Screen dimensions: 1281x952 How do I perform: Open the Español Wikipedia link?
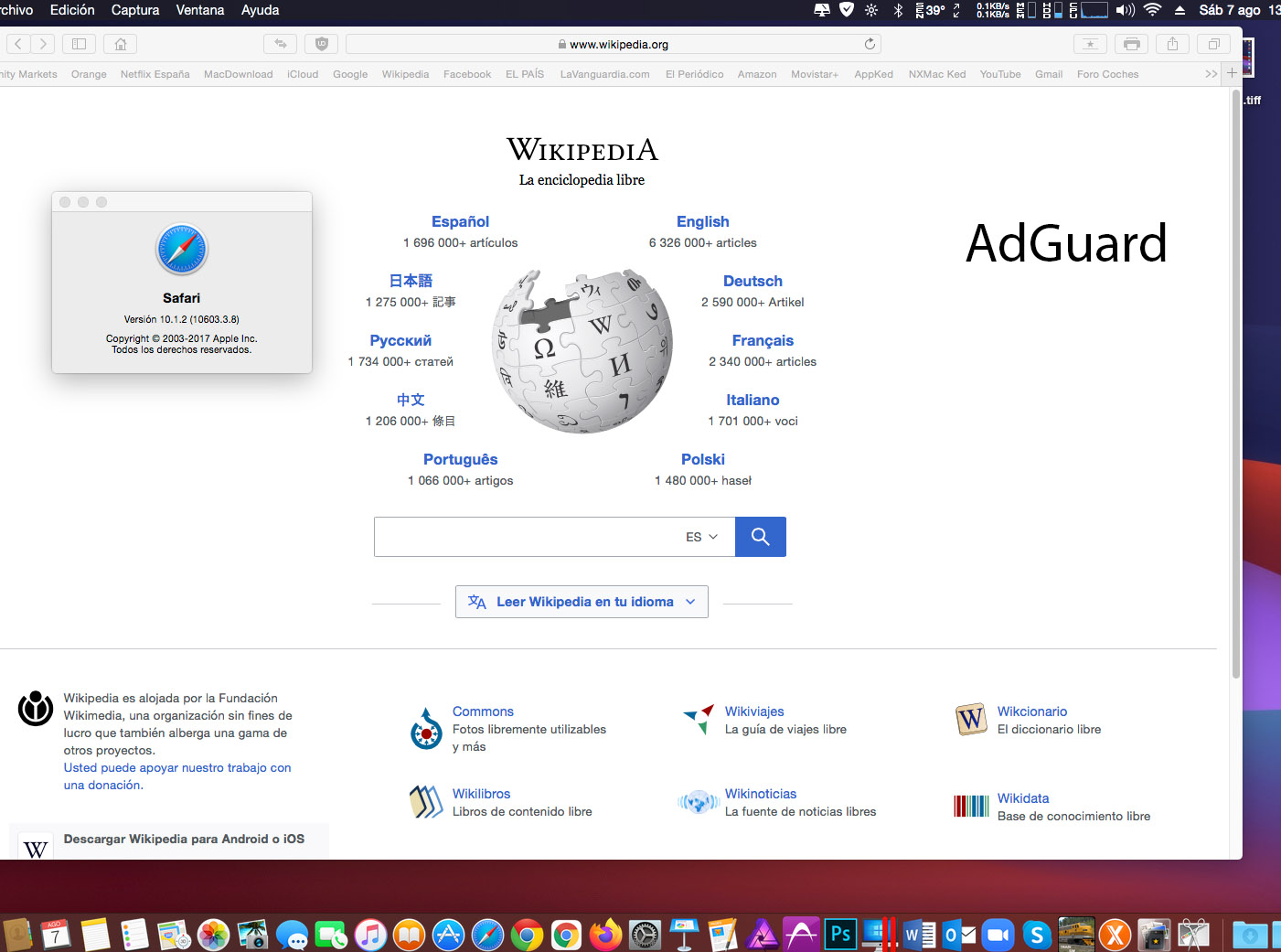pos(460,221)
